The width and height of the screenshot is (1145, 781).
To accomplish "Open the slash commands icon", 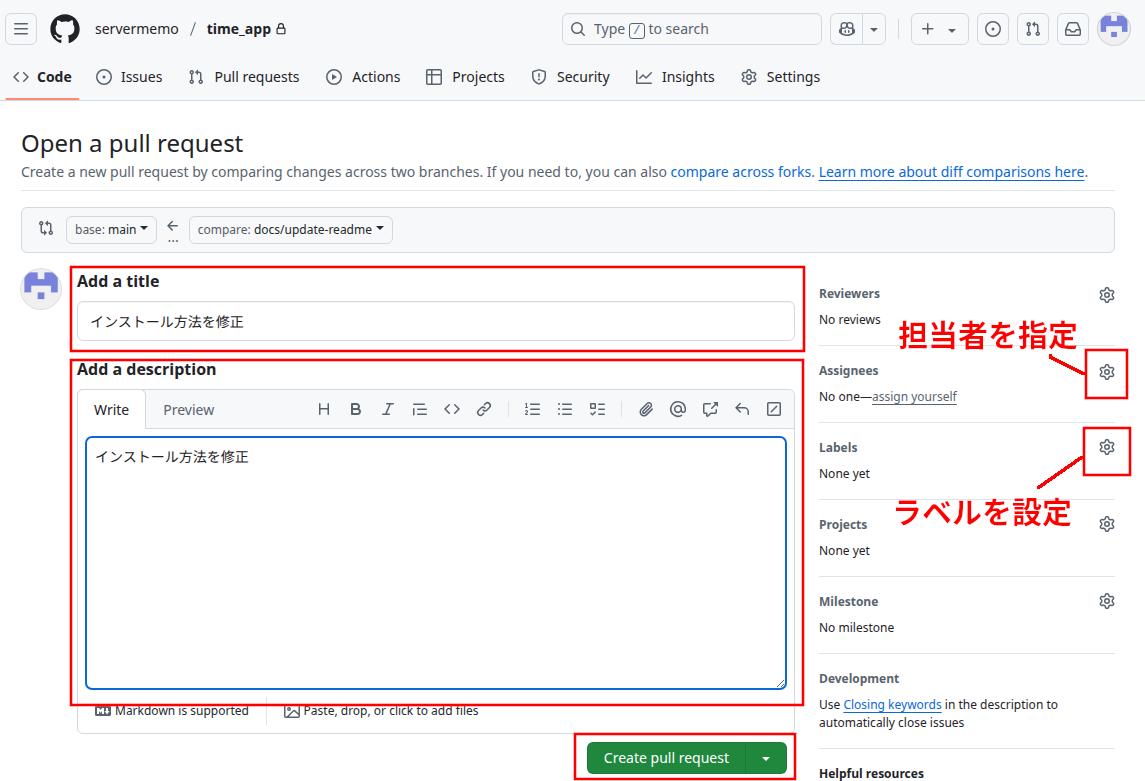I will [x=774, y=409].
